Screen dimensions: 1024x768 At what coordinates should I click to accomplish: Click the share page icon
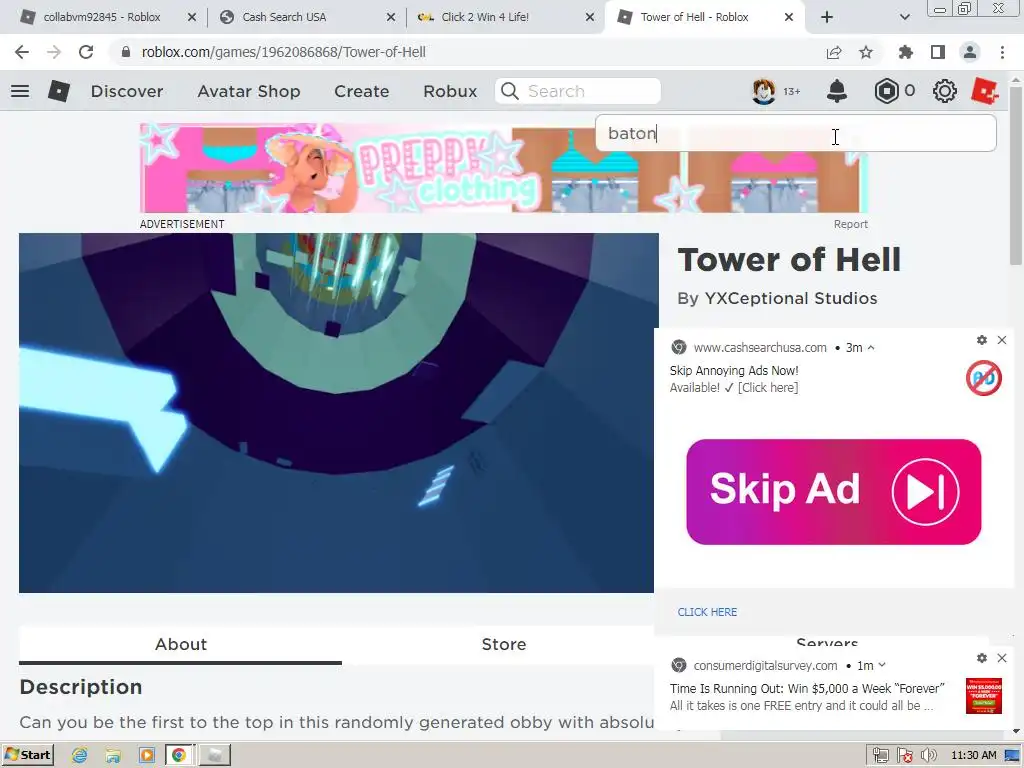[834, 52]
